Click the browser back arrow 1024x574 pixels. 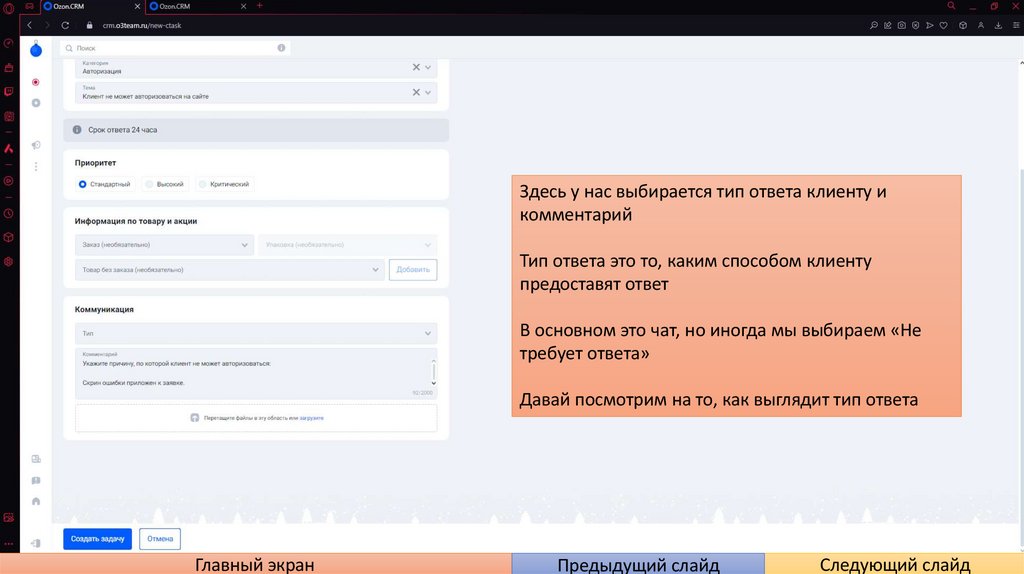[x=29, y=25]
